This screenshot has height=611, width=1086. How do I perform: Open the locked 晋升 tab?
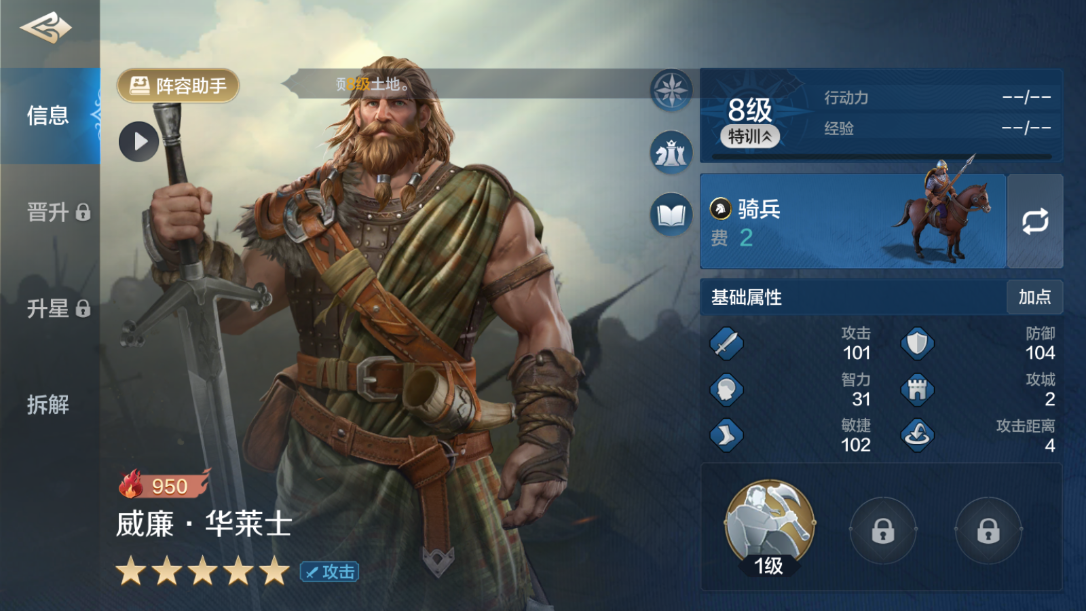[x=50, y=212]
